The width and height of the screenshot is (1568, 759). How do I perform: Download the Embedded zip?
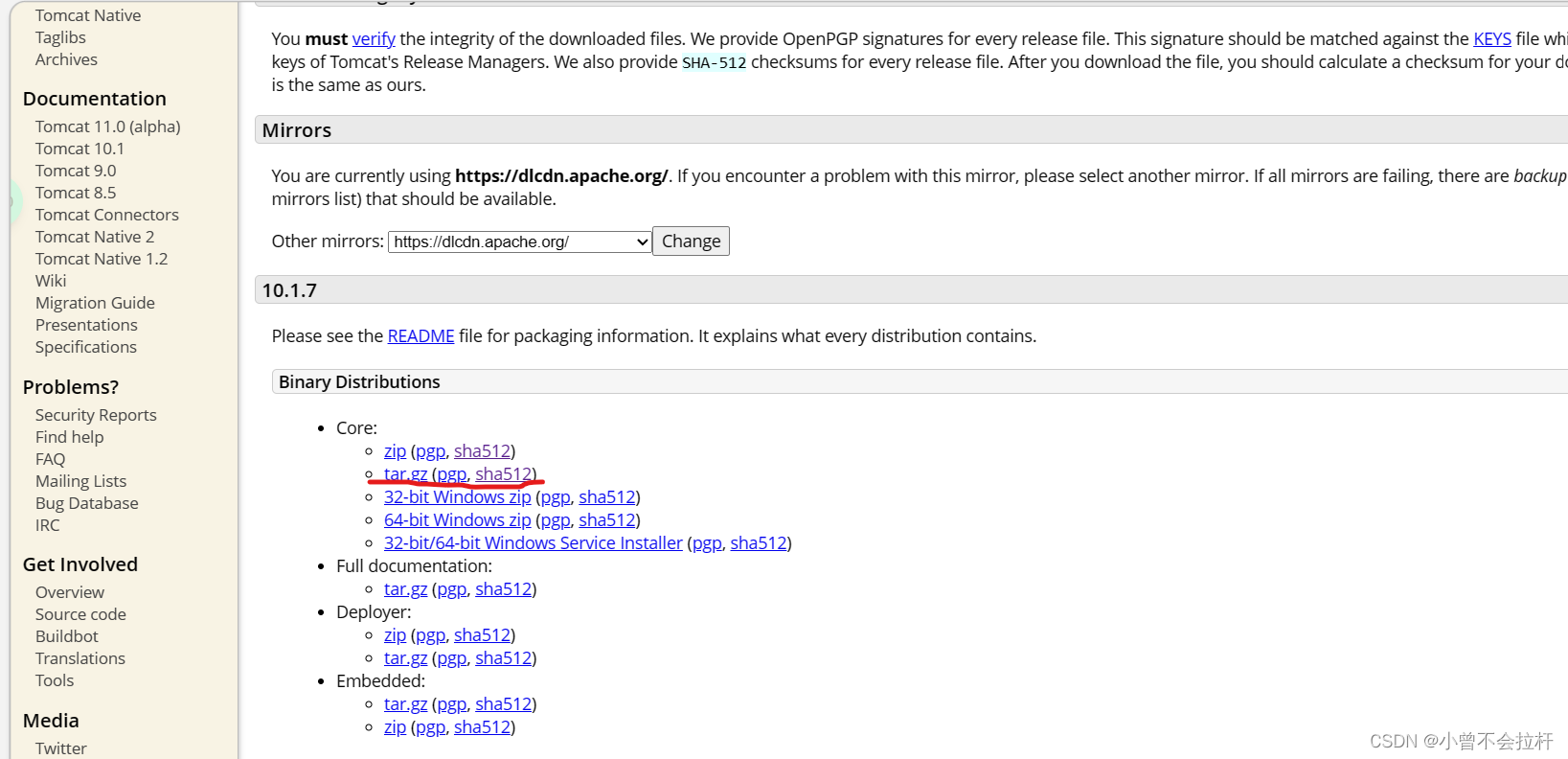(x=395, y=727)
